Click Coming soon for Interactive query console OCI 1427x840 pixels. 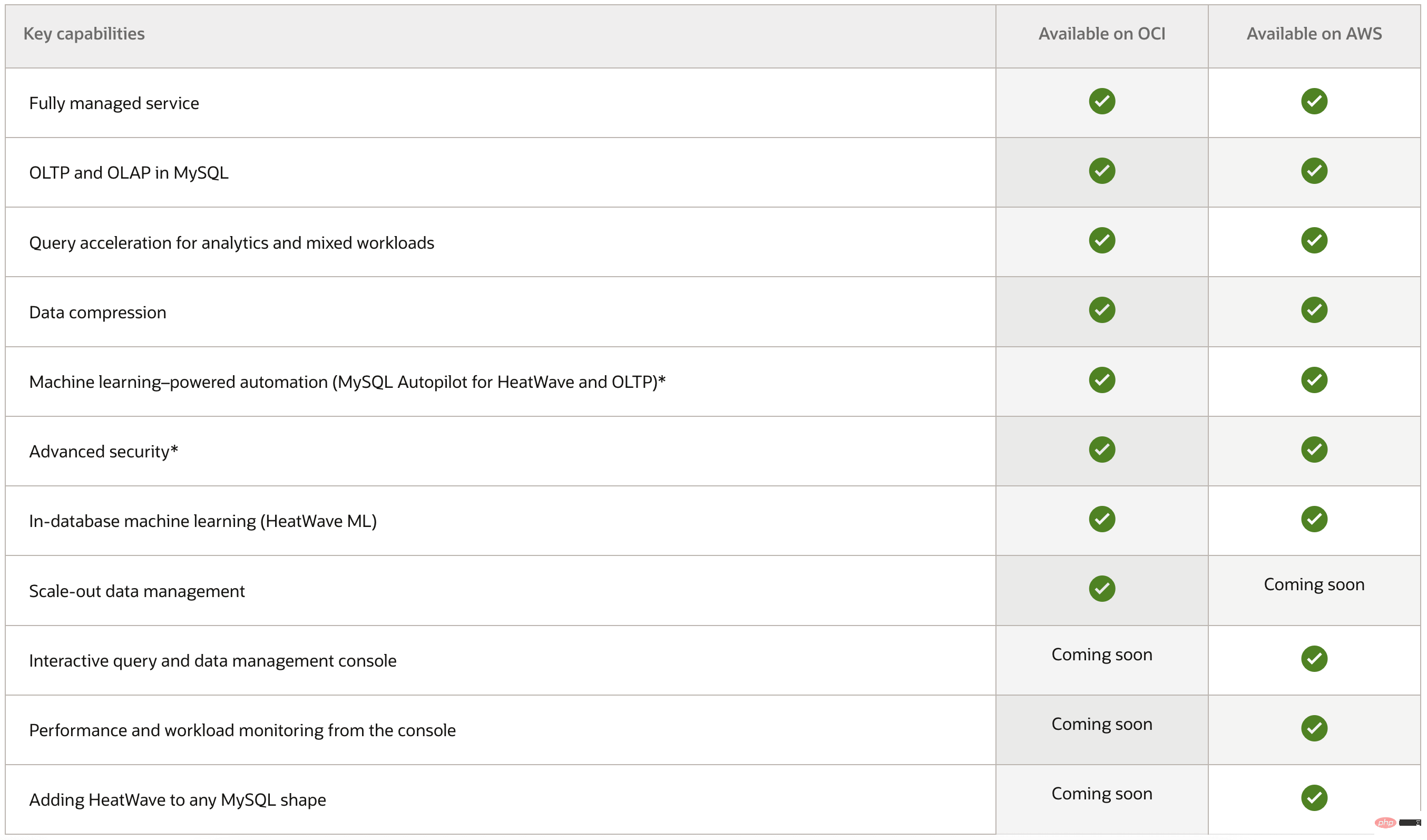coord(1102,655)
